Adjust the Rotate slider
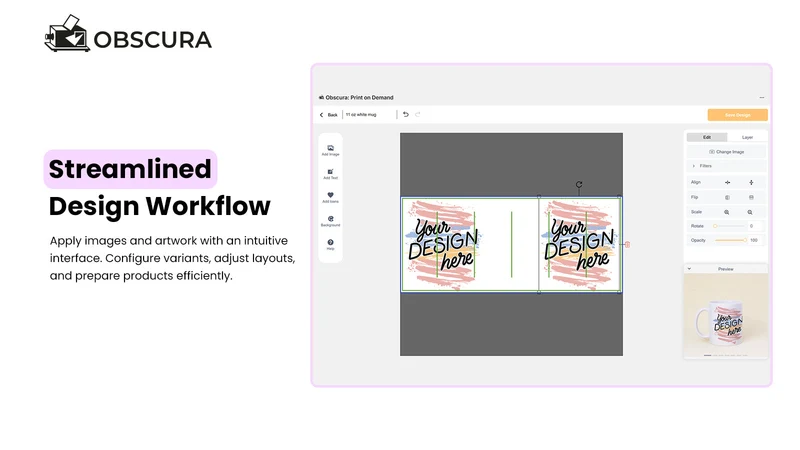800x450 pixels. (x=730, y=226)
